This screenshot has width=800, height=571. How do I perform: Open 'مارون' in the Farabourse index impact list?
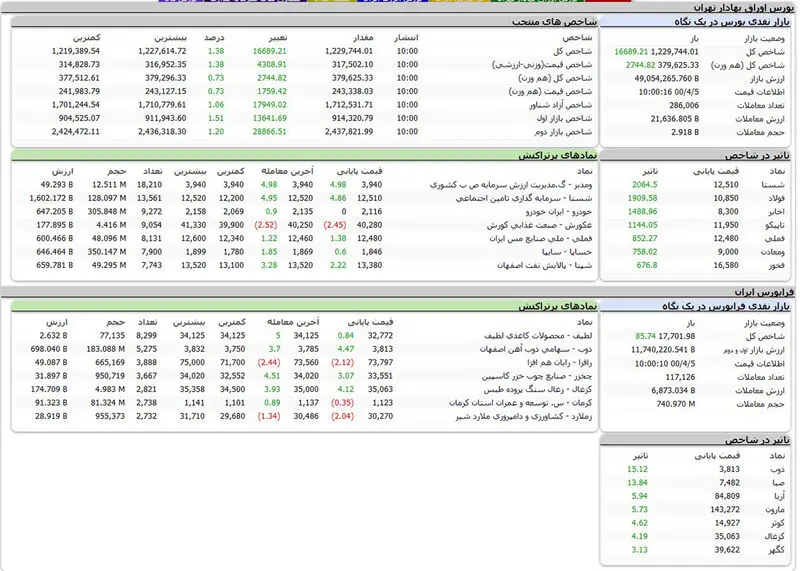[x=775, y=509]
